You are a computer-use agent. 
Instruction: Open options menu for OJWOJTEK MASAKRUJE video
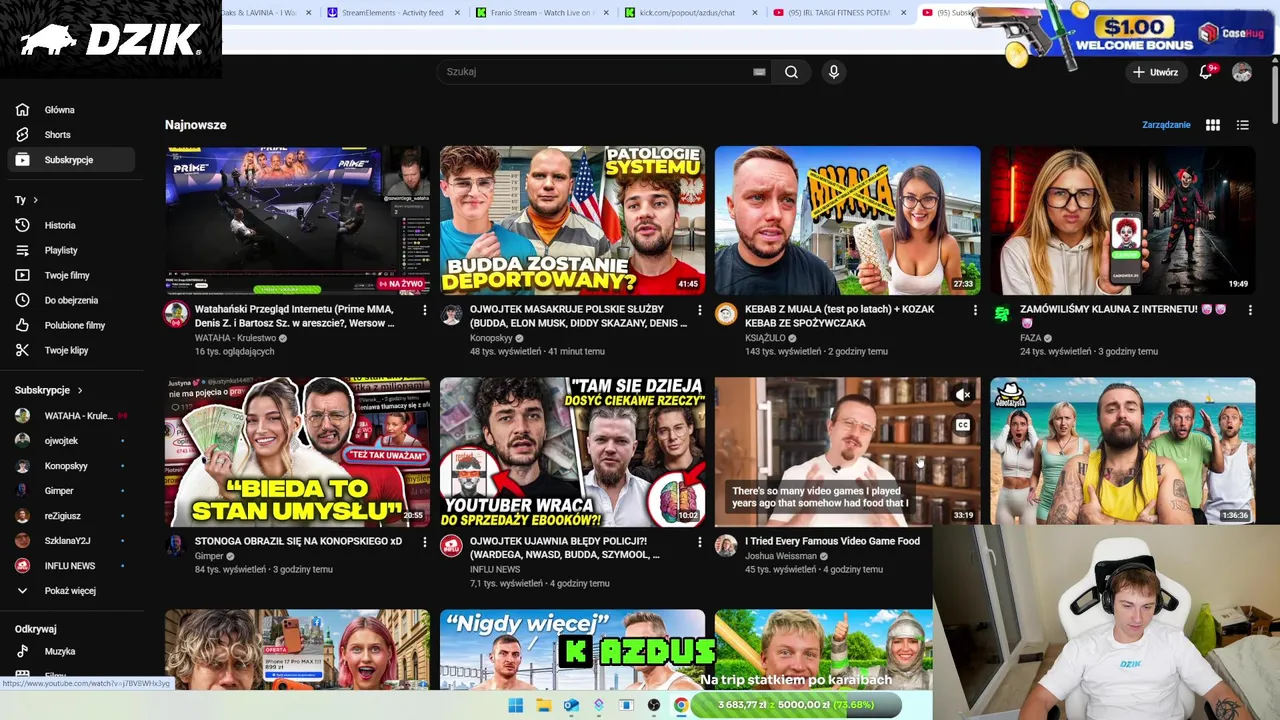[700, 310]
